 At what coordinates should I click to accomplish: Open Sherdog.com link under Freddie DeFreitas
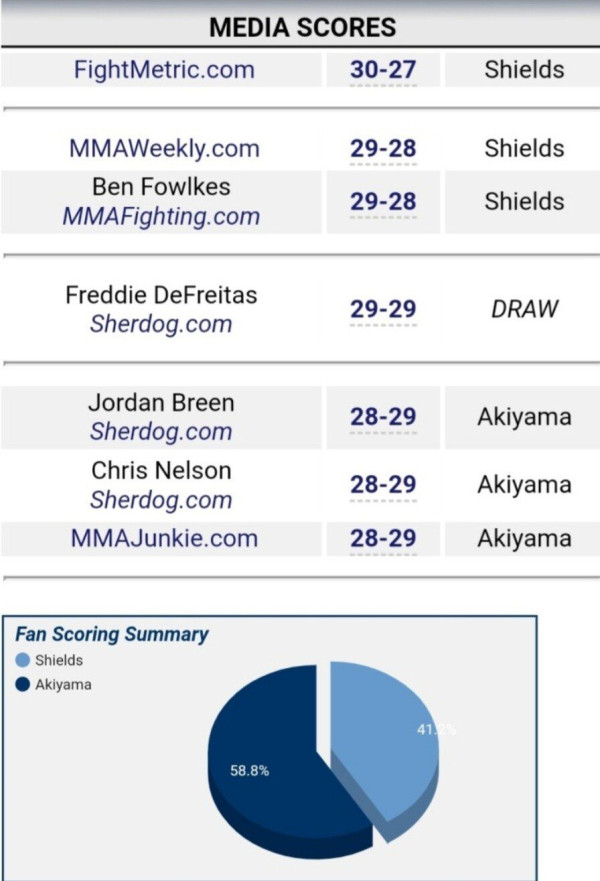161,324
